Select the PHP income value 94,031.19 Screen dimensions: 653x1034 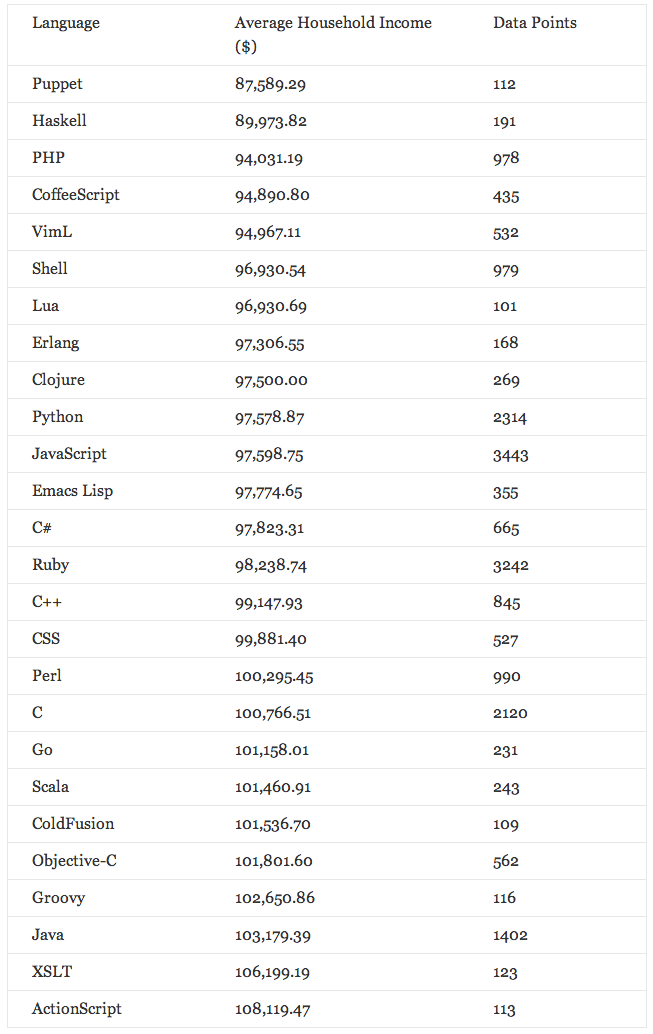pyautogui.click(x=270, y=158)
